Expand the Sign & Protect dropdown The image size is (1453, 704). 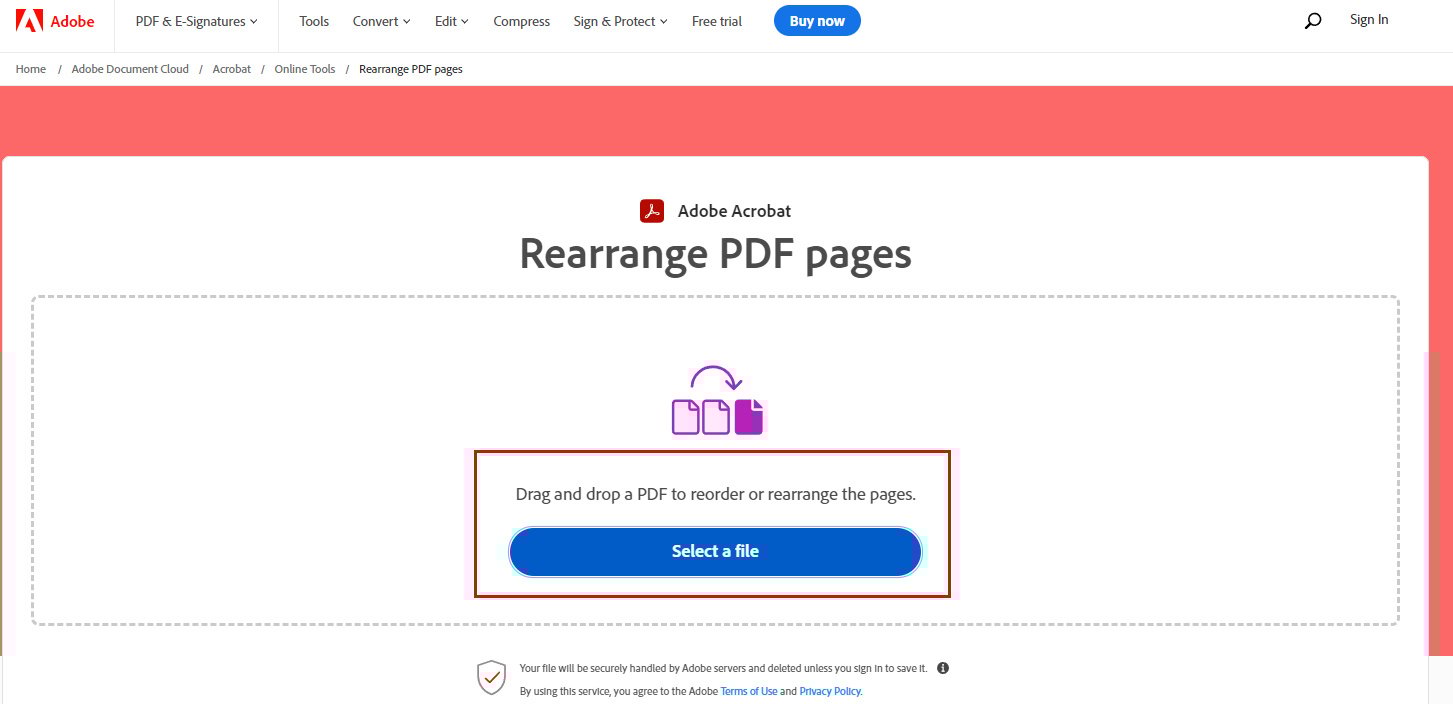[621, 21]
